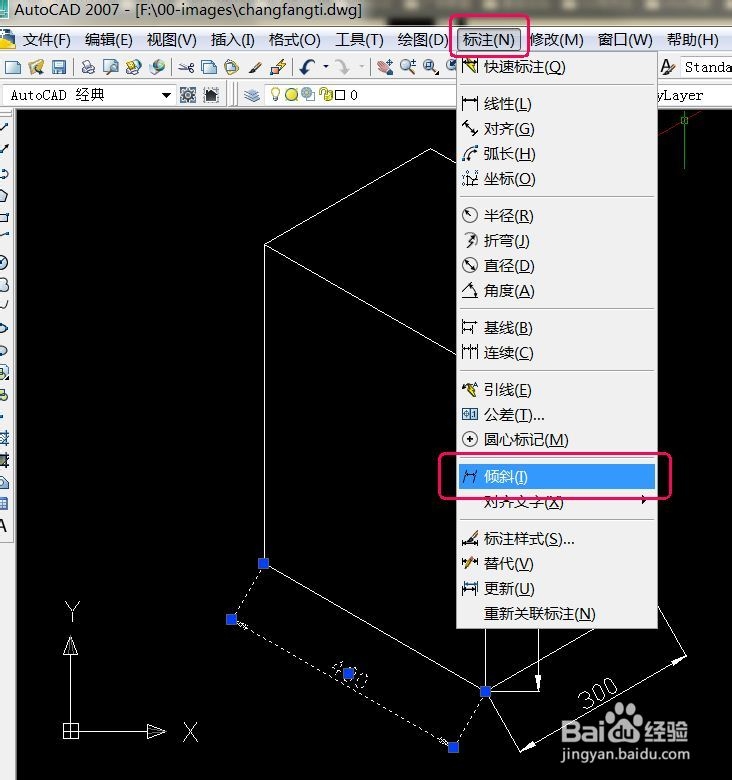Viewport: 732px width, 780px height.
Task: Select the Multiline Text A tool
Action: (3, 525)
